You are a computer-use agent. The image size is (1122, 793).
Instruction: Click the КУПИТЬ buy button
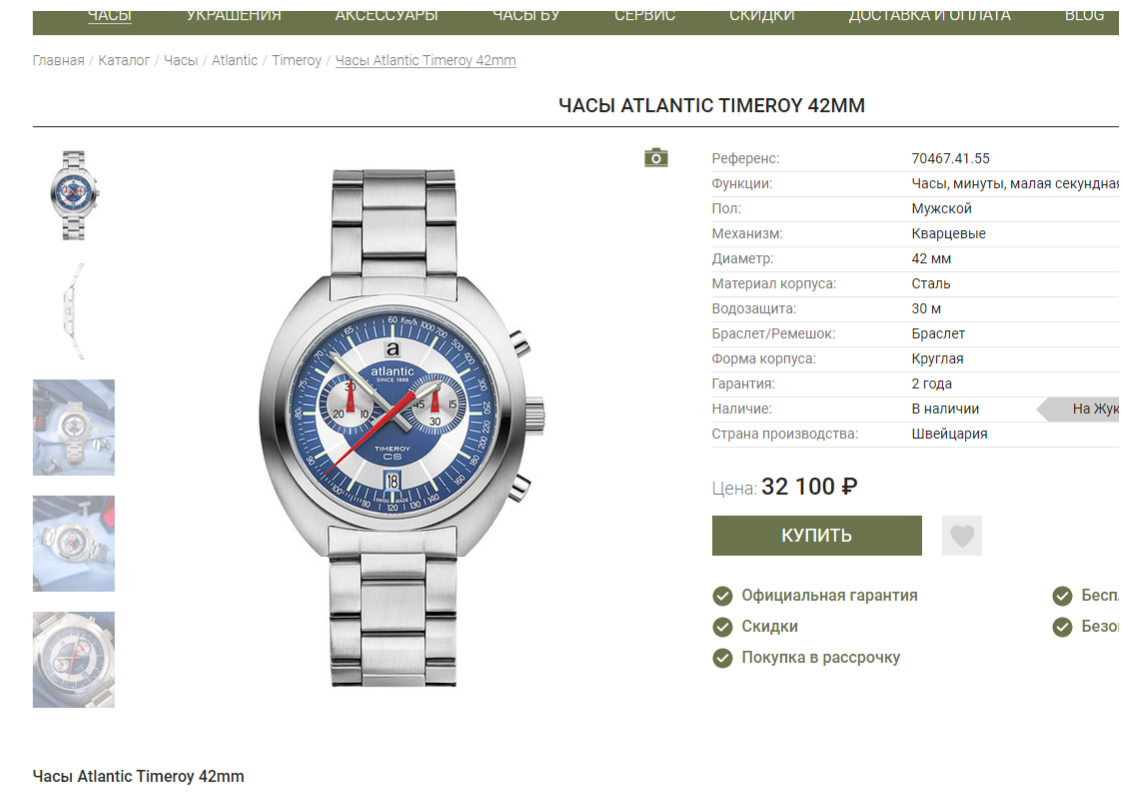click(x=816, y=535)
